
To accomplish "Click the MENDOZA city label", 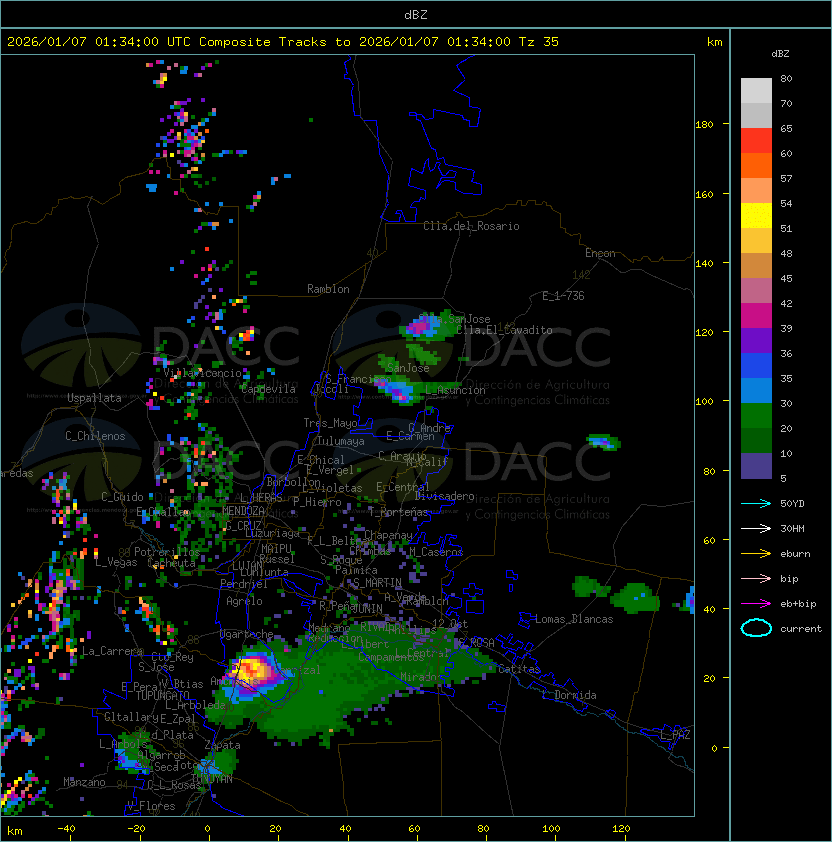I will point(243,511).
